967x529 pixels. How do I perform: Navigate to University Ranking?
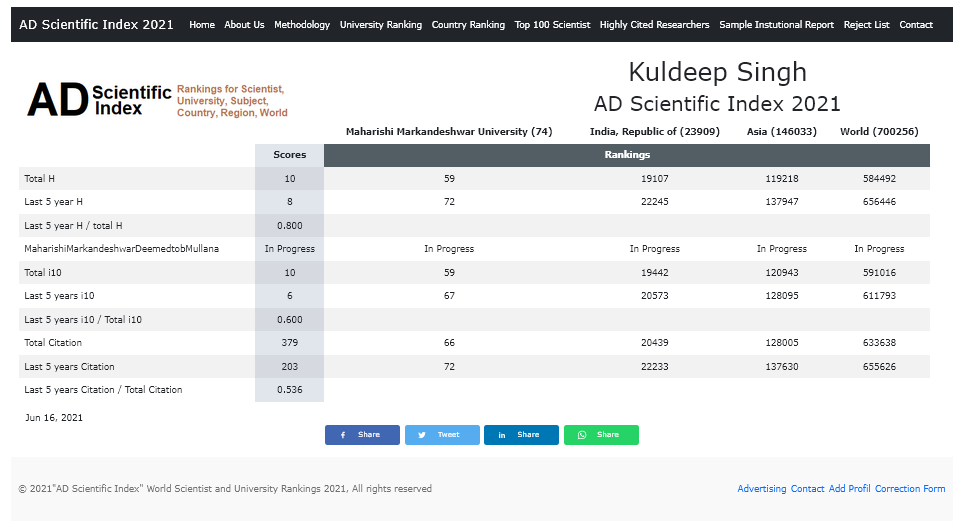(x=381, y=25)
